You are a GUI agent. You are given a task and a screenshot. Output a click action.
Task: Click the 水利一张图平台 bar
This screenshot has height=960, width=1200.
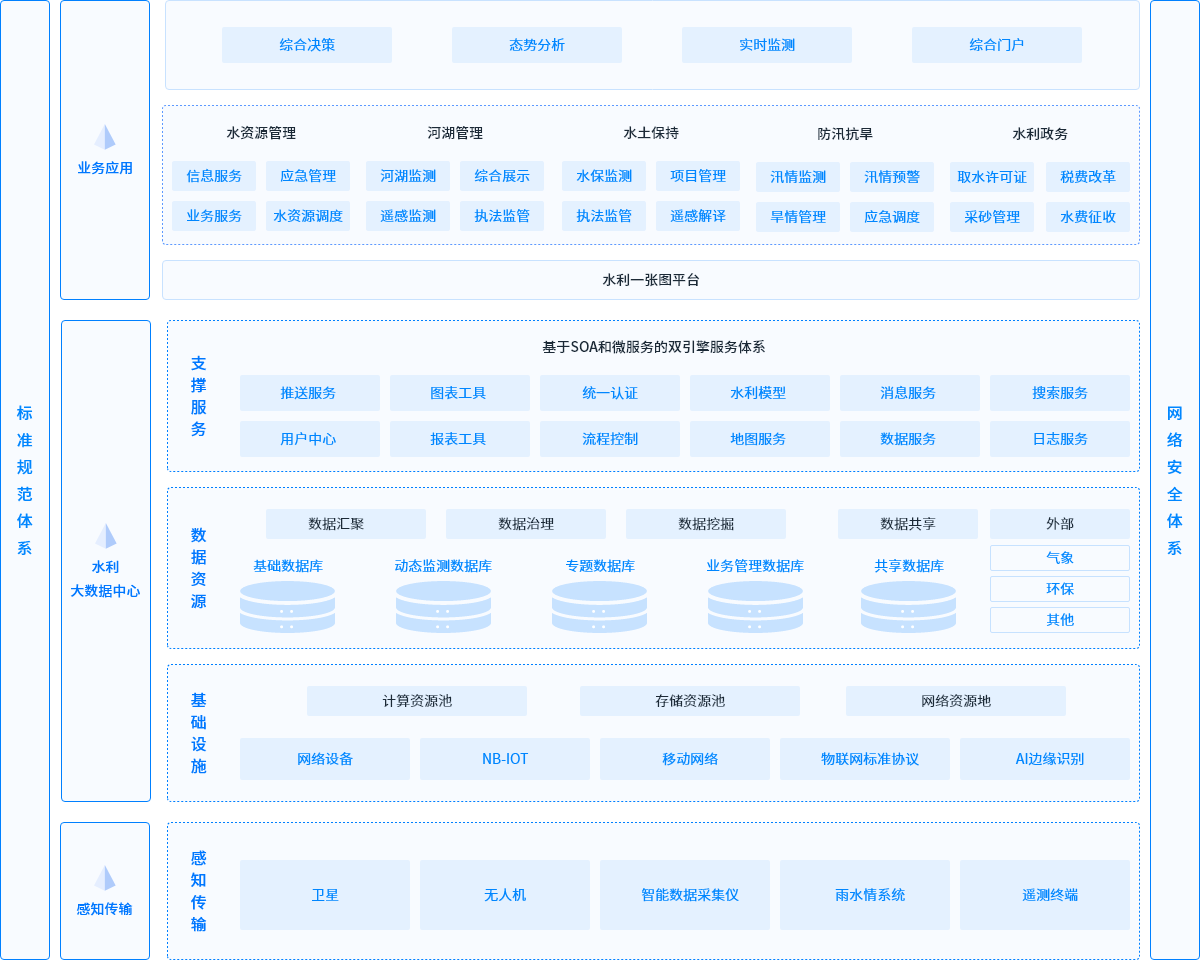(651, 280)
